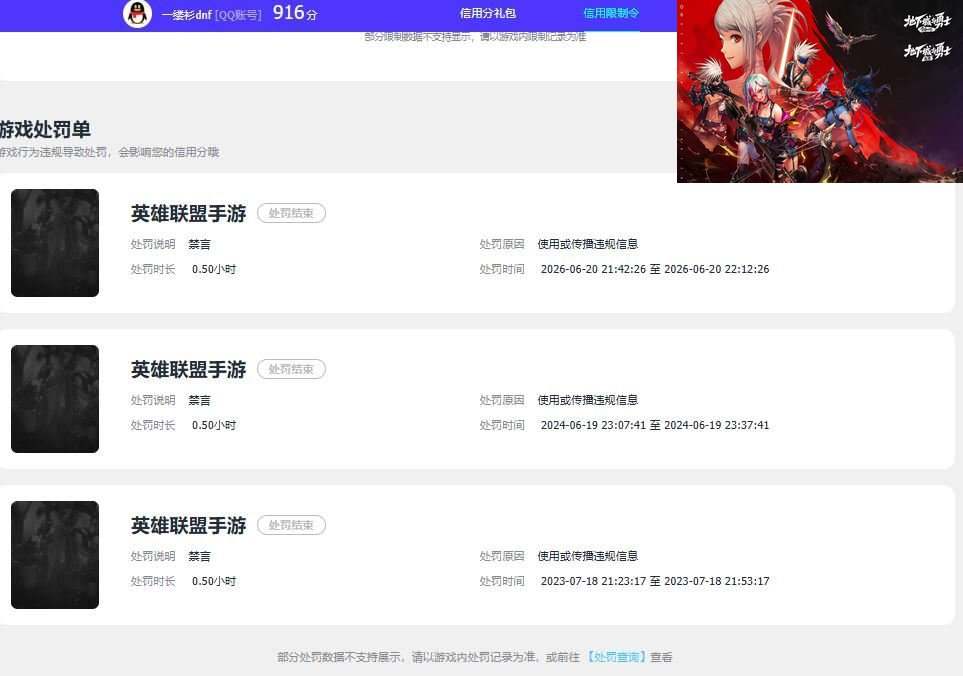Click 使用或传播违规信息 reason in 2024-06-19 record
Screen dimensions: 963x676
(x=588, y=400)
